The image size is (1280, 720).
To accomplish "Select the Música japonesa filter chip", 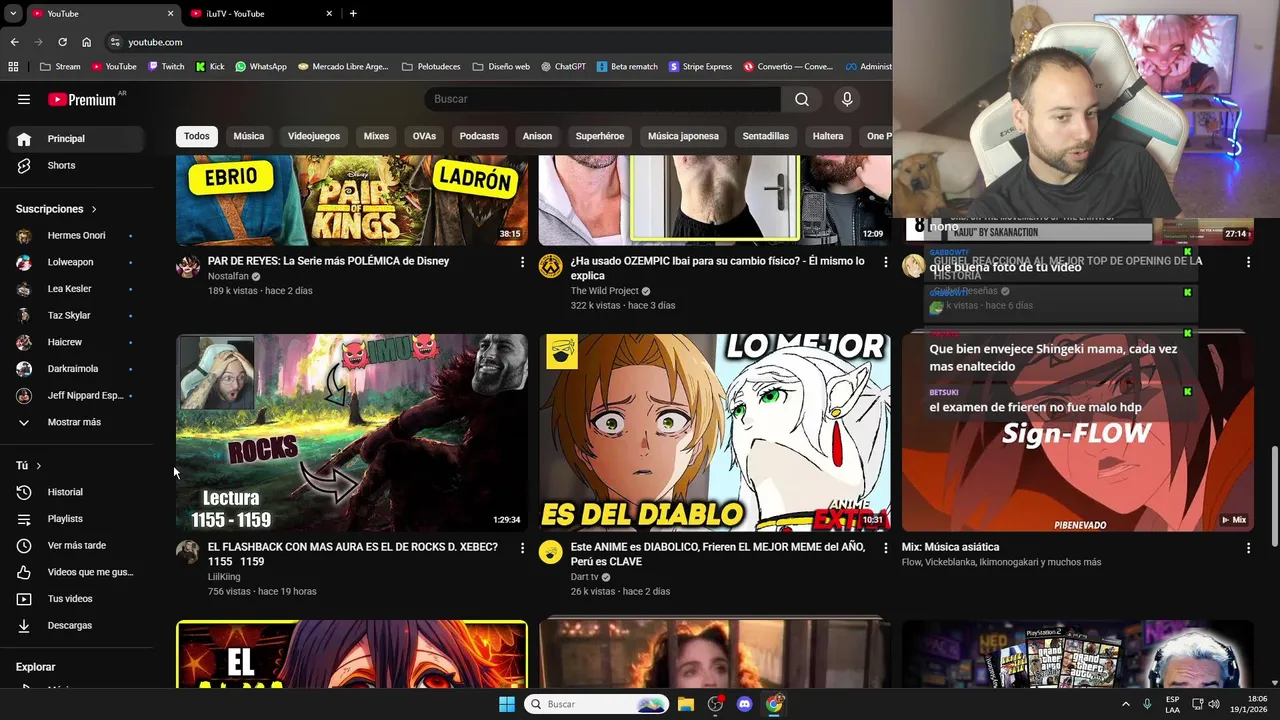I will click(683, 136).
